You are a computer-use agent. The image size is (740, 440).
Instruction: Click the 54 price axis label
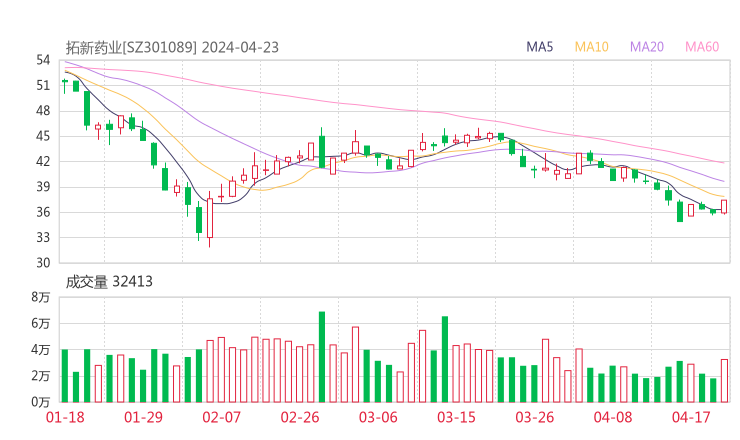click(x=43, y=60)
